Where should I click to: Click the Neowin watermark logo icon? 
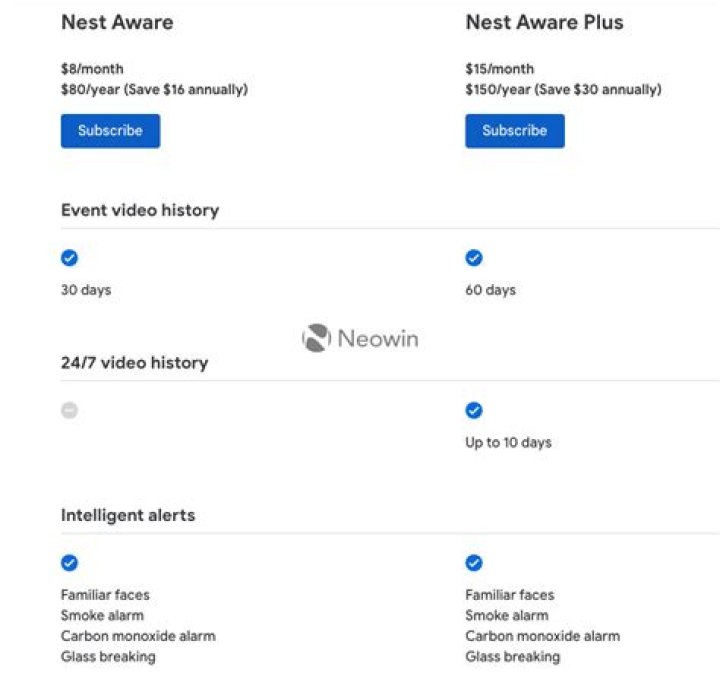click(x=316, y=338)
